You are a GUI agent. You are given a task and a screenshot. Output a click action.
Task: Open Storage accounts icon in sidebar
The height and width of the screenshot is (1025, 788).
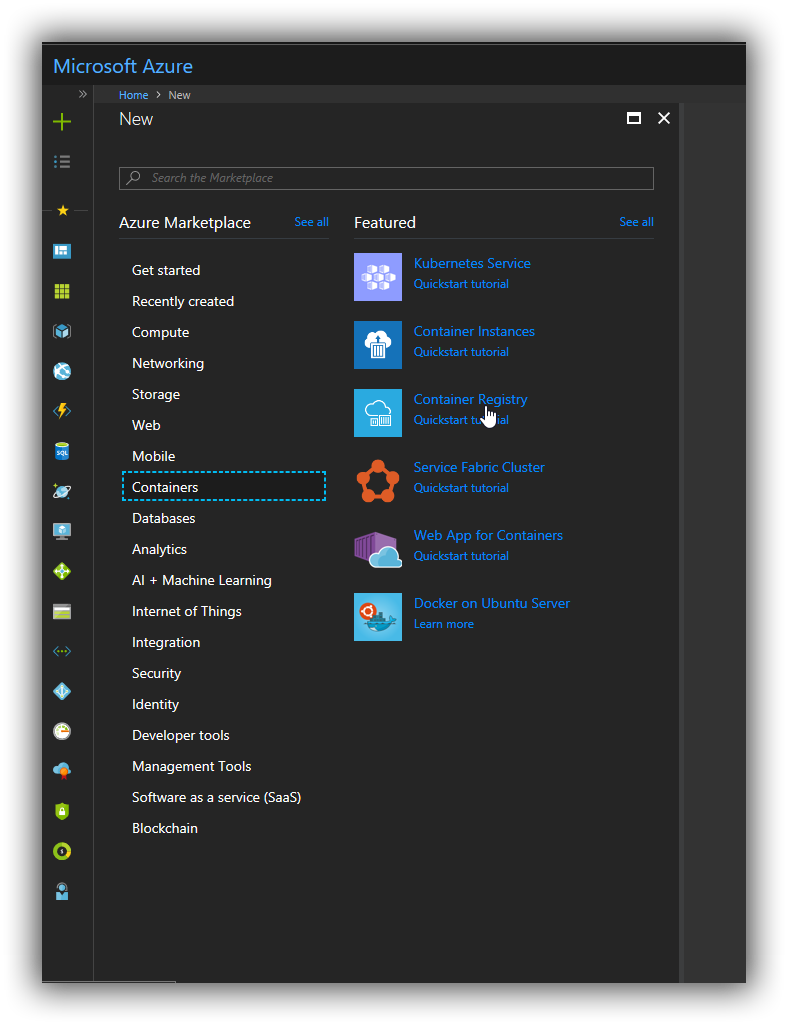click(x=62, y=612)
